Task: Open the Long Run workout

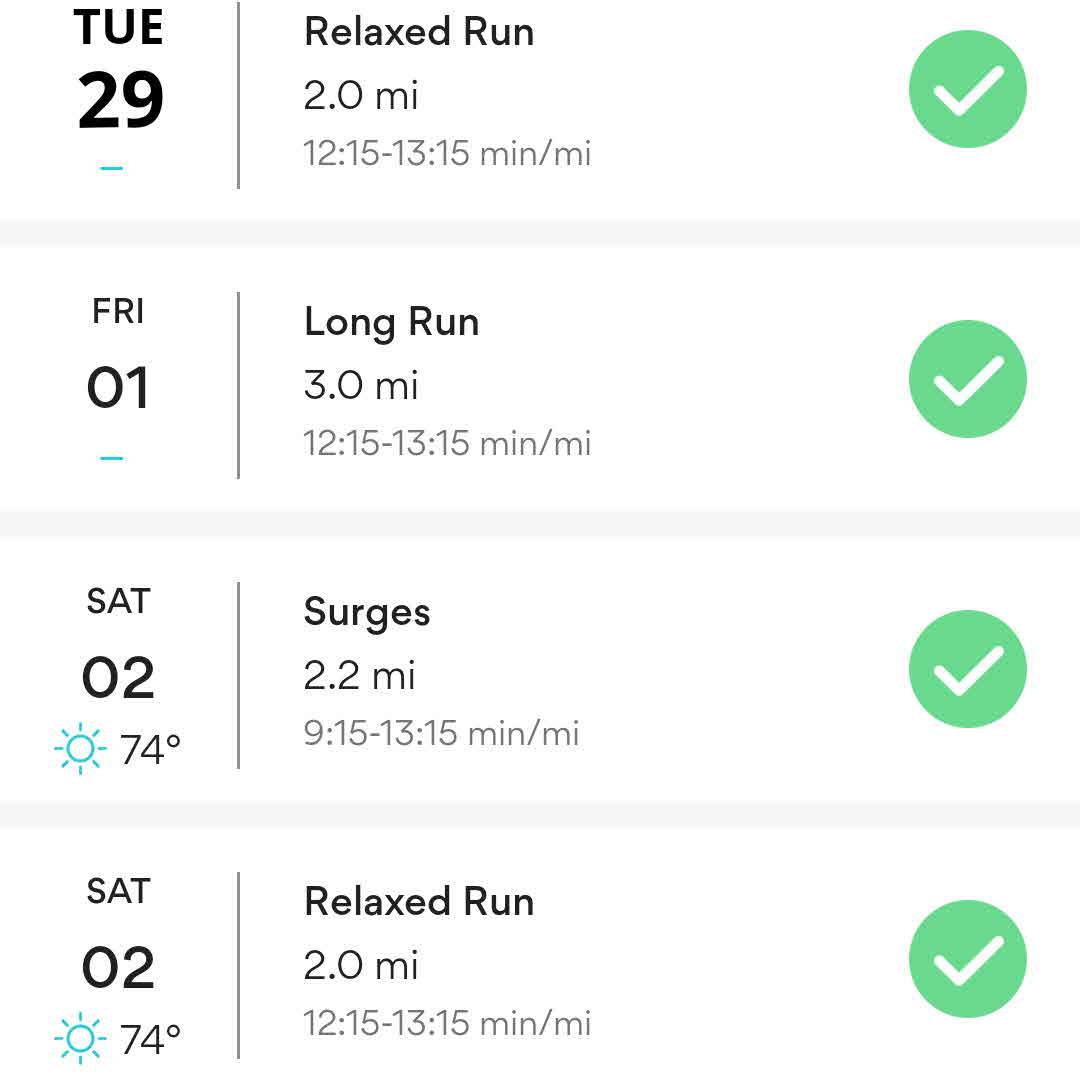Action: coord(391,323)
